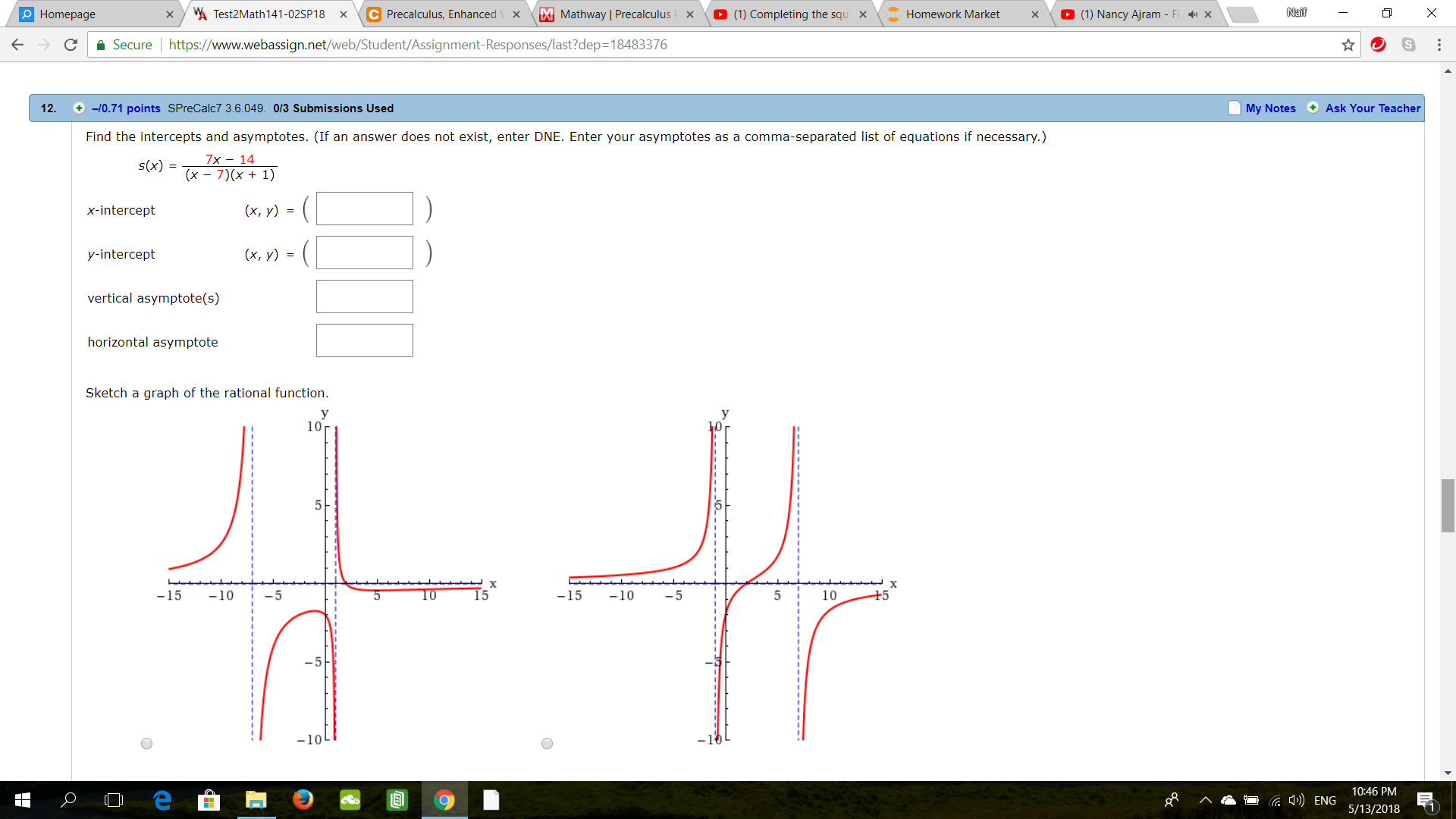
Task: Open the People icon in the system tray
Action: tap(1172, 800)
